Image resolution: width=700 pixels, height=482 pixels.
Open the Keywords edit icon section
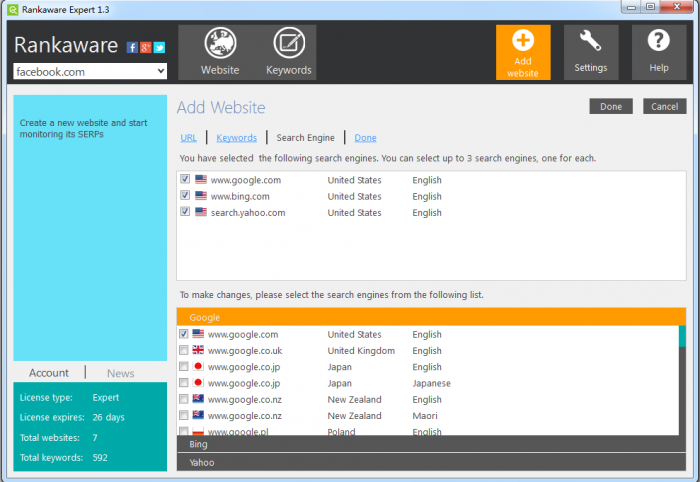288,52
